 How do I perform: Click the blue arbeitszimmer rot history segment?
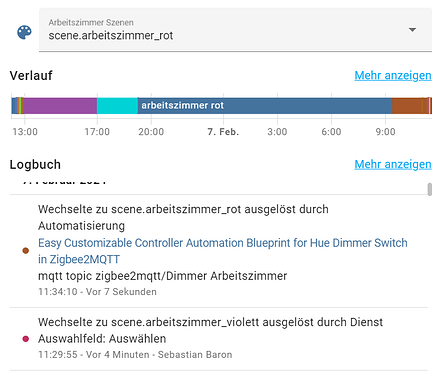[x=265, y=106]
